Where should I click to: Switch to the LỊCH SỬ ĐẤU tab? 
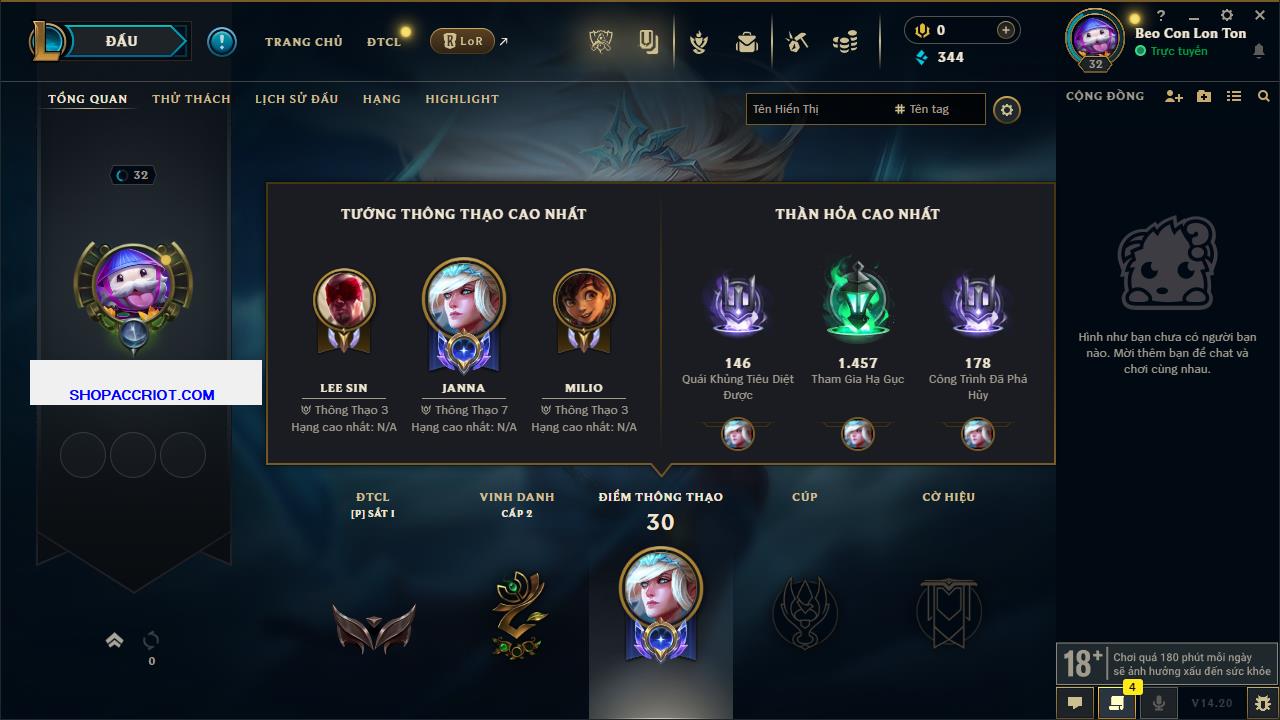click(296, 99)
